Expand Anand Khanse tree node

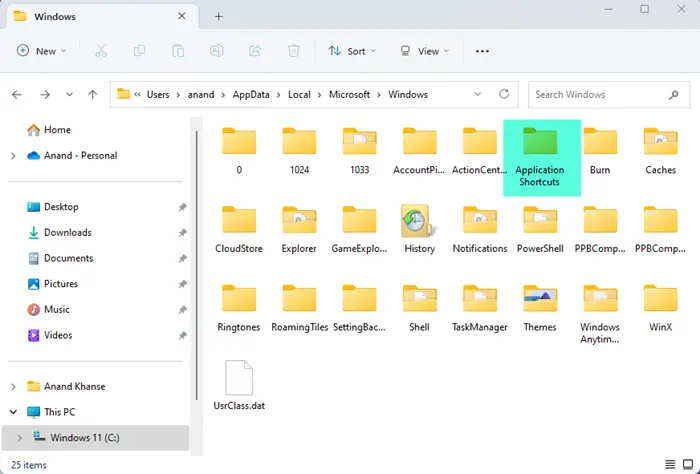13,387
